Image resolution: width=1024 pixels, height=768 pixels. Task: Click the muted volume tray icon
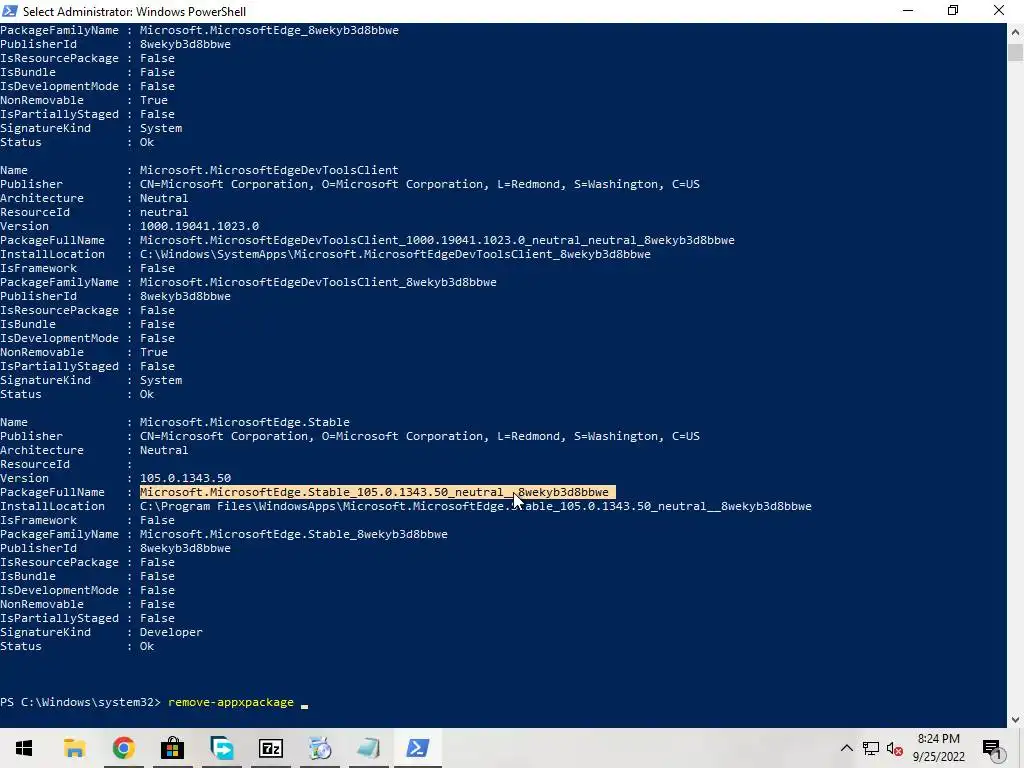pyautogui.click(x=895, y=748)
